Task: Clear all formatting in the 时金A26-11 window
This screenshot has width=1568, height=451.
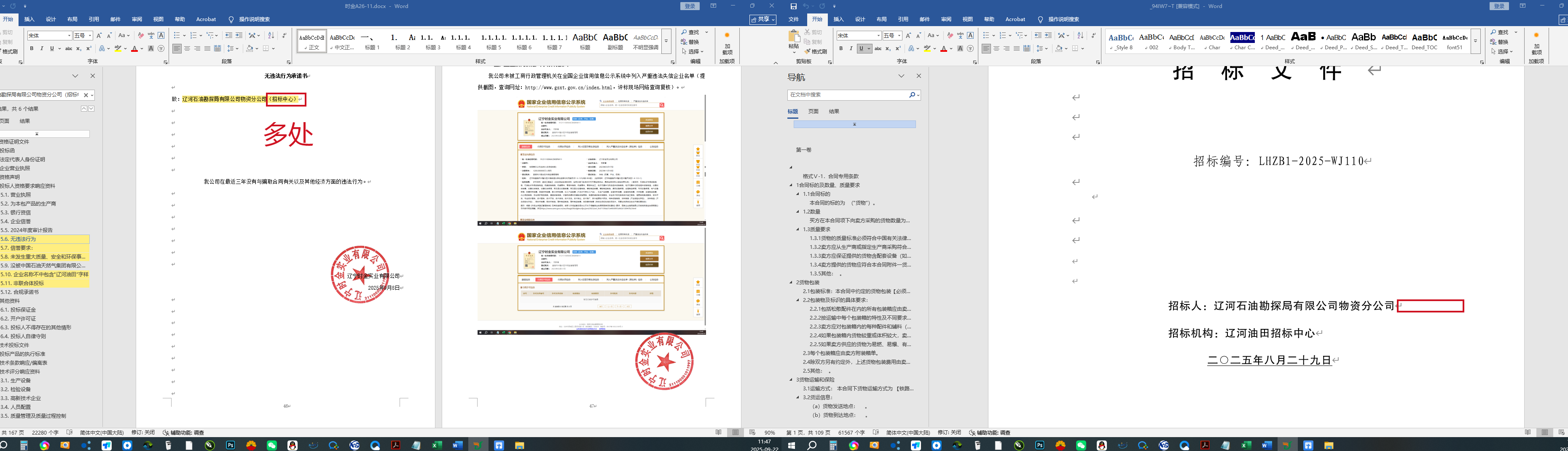Action: point(141,35)
